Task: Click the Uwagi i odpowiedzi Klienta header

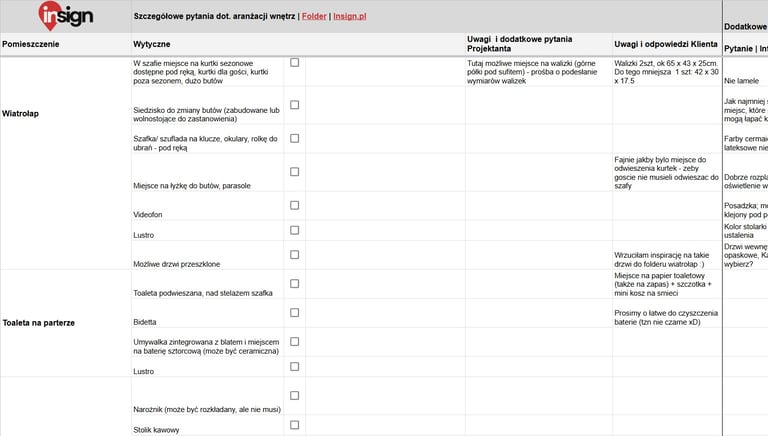Action: point(666,45)
